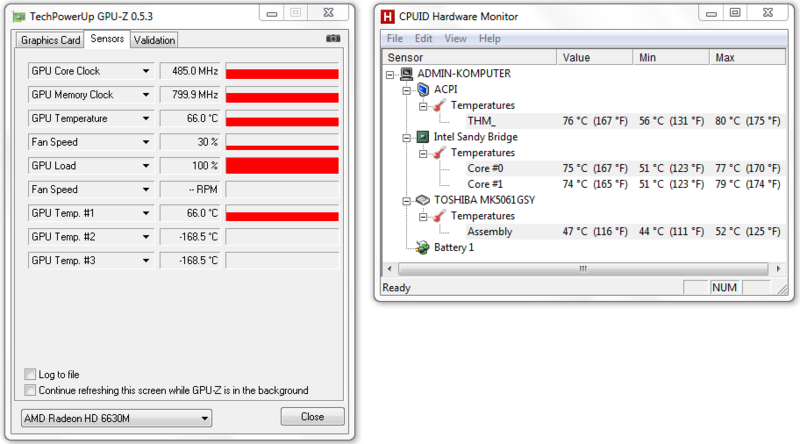The height and width of the screenshot is (444, 800).
Task: Click thermometer icon under ACPI Temperatures
Action: (x=439, y=106)
